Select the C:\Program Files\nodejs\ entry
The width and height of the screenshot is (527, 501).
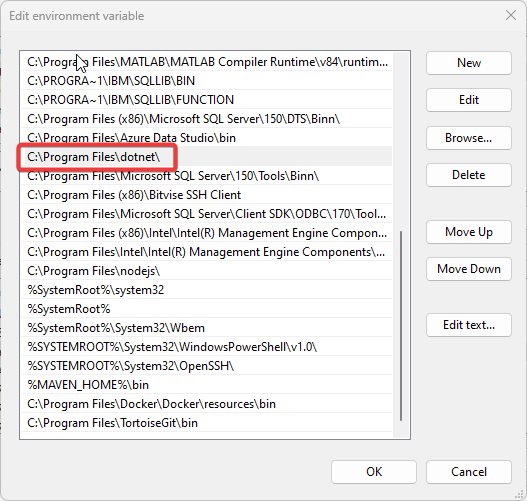(207, 271)
